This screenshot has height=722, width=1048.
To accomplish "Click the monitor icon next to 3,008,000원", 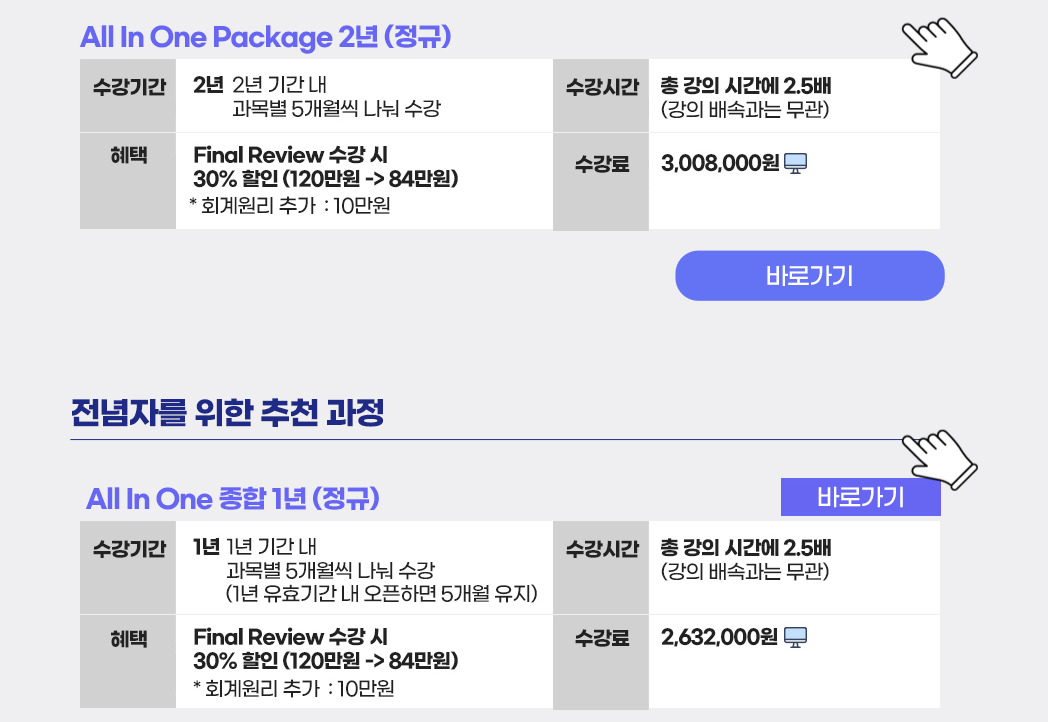I will pos(795,163).
